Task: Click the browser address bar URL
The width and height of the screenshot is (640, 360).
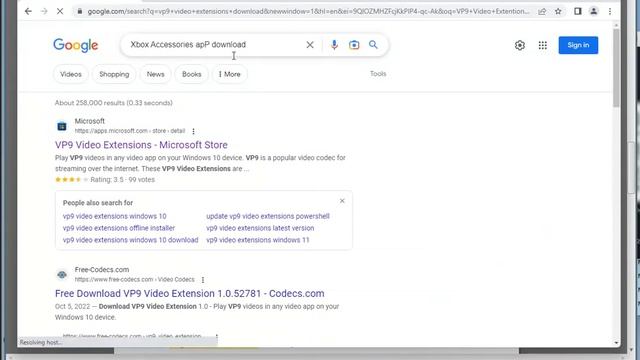Action: point(308,11)
